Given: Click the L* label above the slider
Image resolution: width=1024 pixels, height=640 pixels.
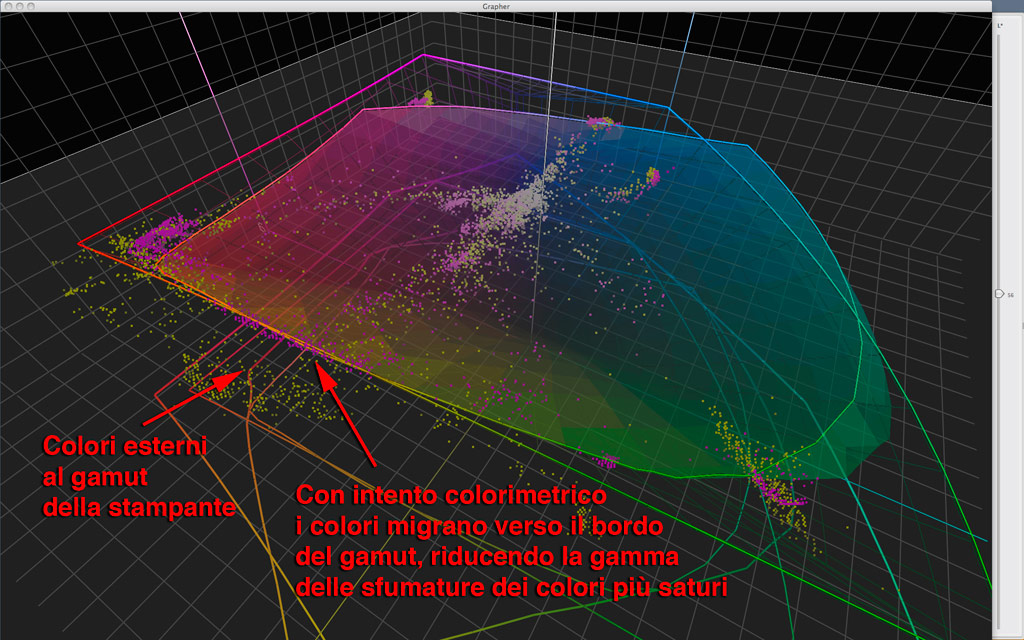Looking at the screenshot, I should pyautogui.click(x=1000, y=25).
